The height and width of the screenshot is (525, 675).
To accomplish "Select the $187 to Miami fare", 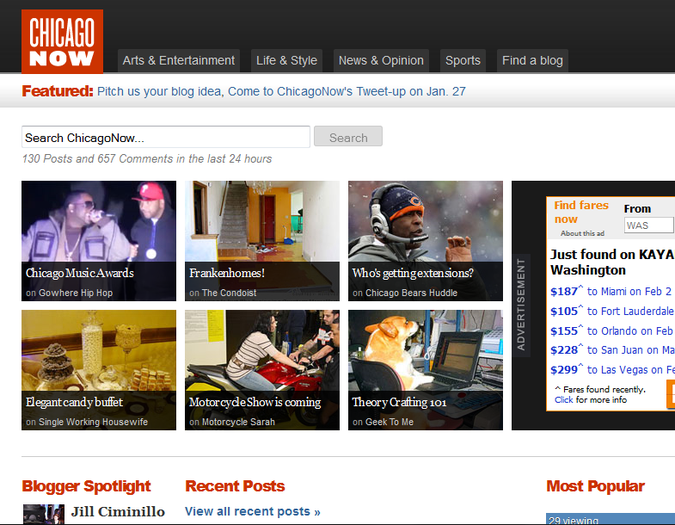I will [x=612, y=291].
